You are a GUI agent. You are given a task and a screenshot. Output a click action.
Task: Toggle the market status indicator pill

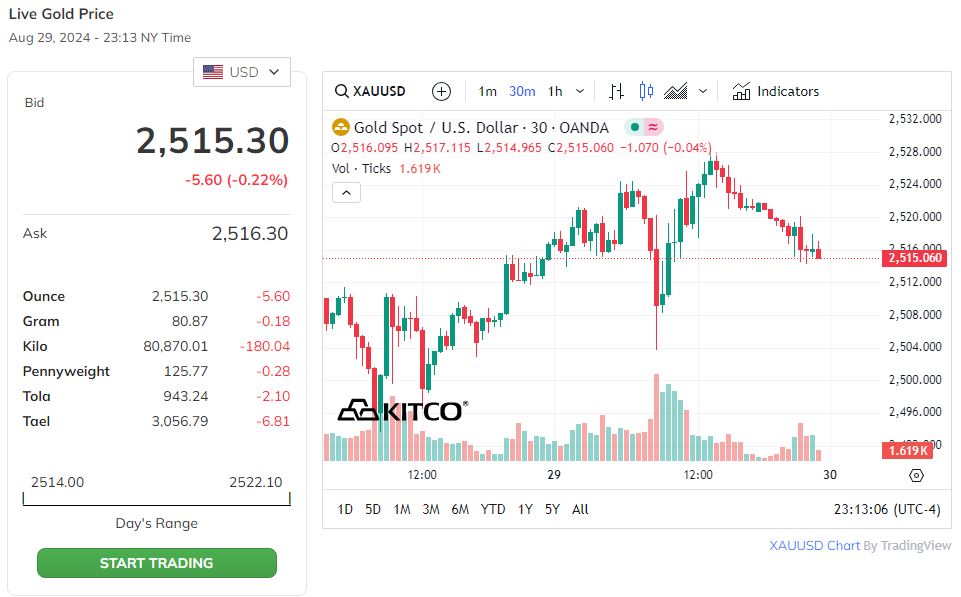pos(643,127)
